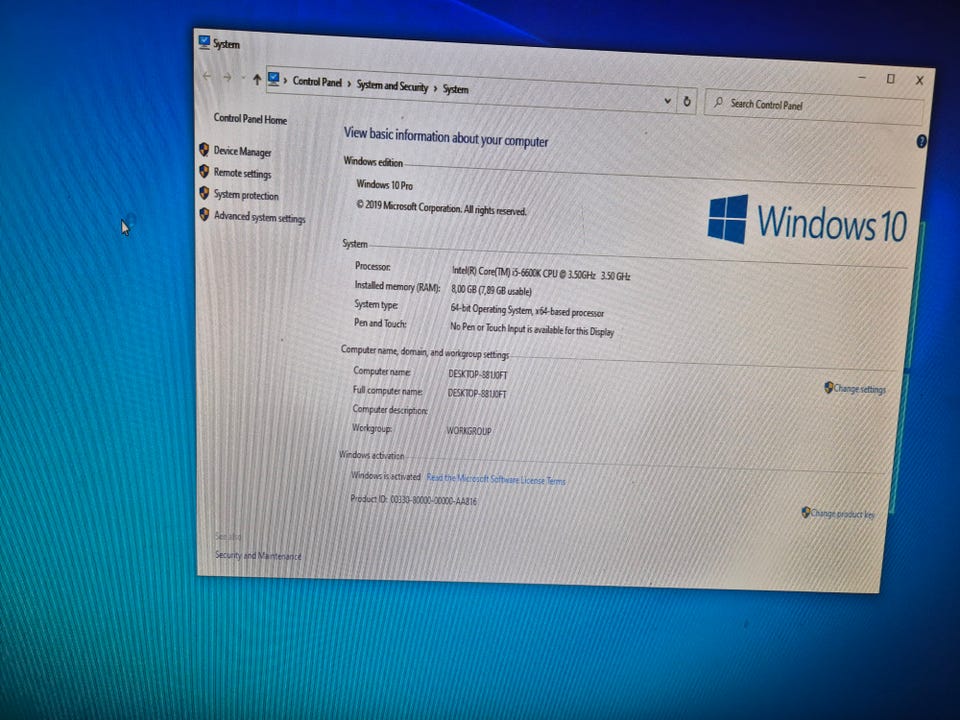The height and width of the screenshot is (720, 960).
Task: Click the Remote settings shield icon
Action: [204, 171]
